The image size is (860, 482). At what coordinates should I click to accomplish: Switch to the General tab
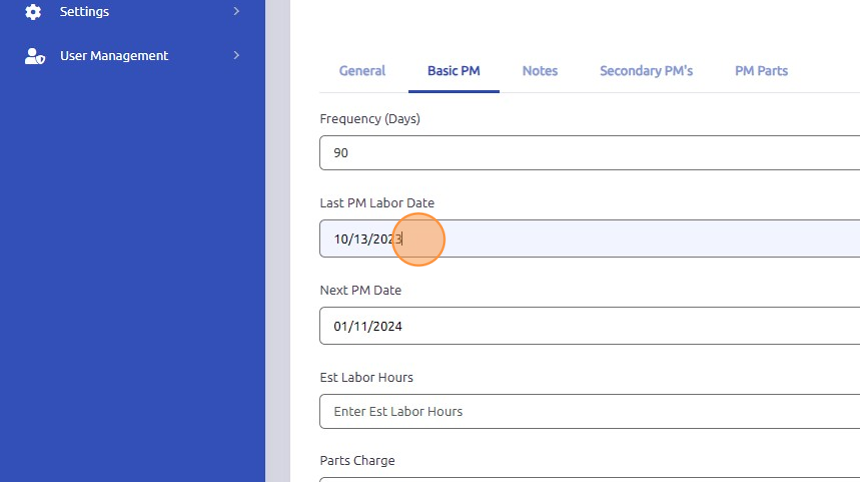[362, 71]
